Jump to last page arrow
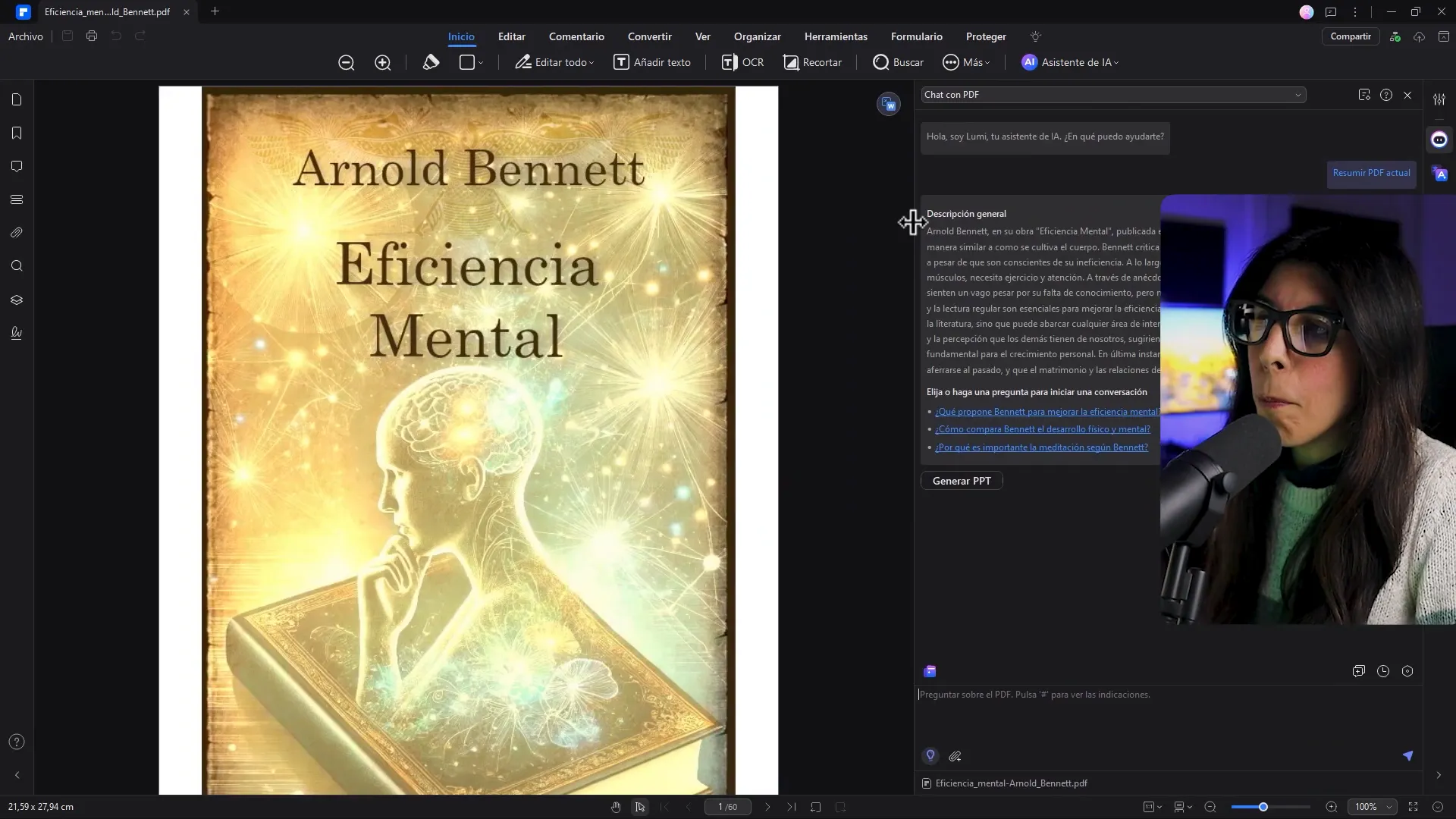Image resolution: width=1456 pixels, height=819 pixels. [792, 807]
